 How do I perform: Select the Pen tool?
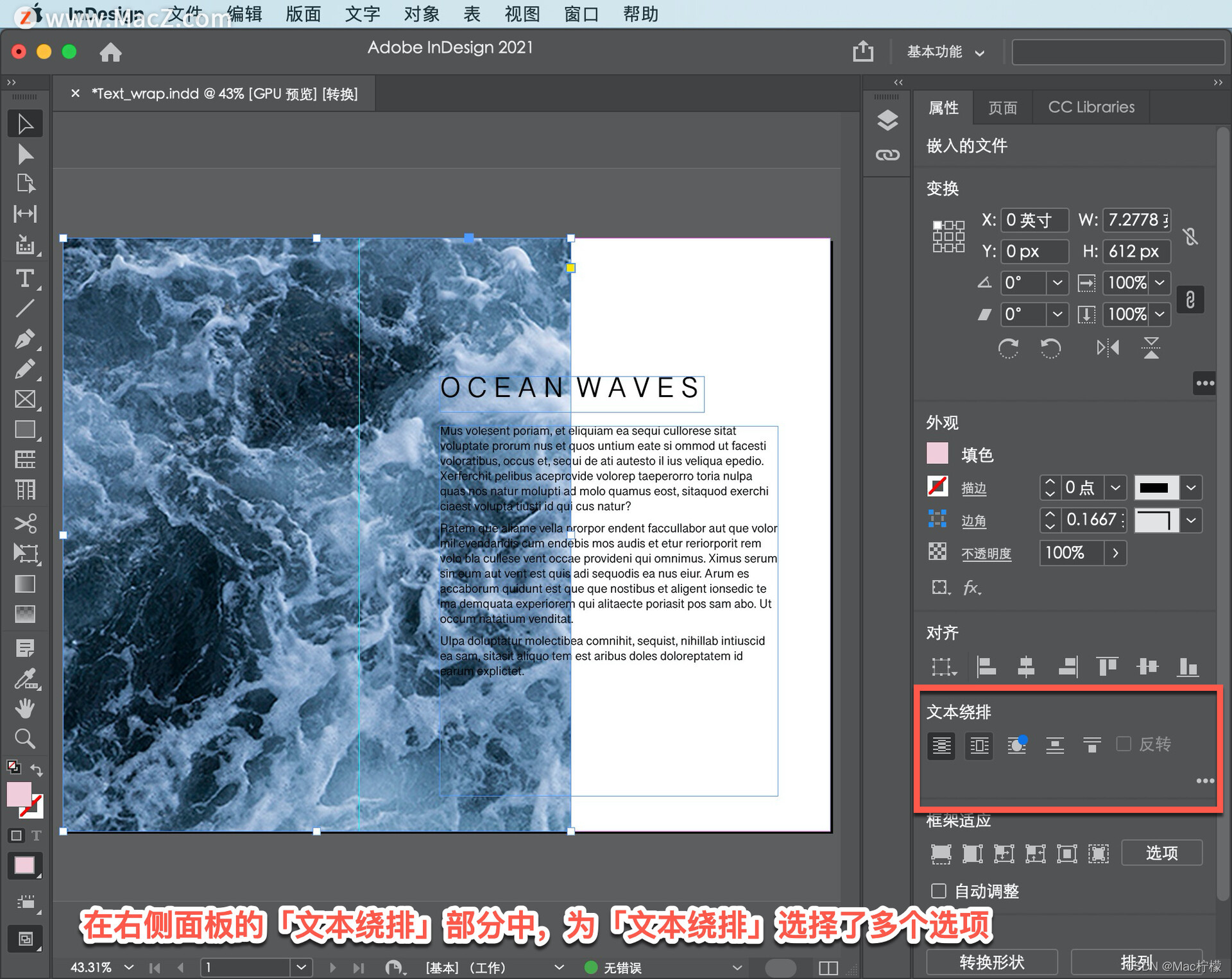click(x=24, y=339)
